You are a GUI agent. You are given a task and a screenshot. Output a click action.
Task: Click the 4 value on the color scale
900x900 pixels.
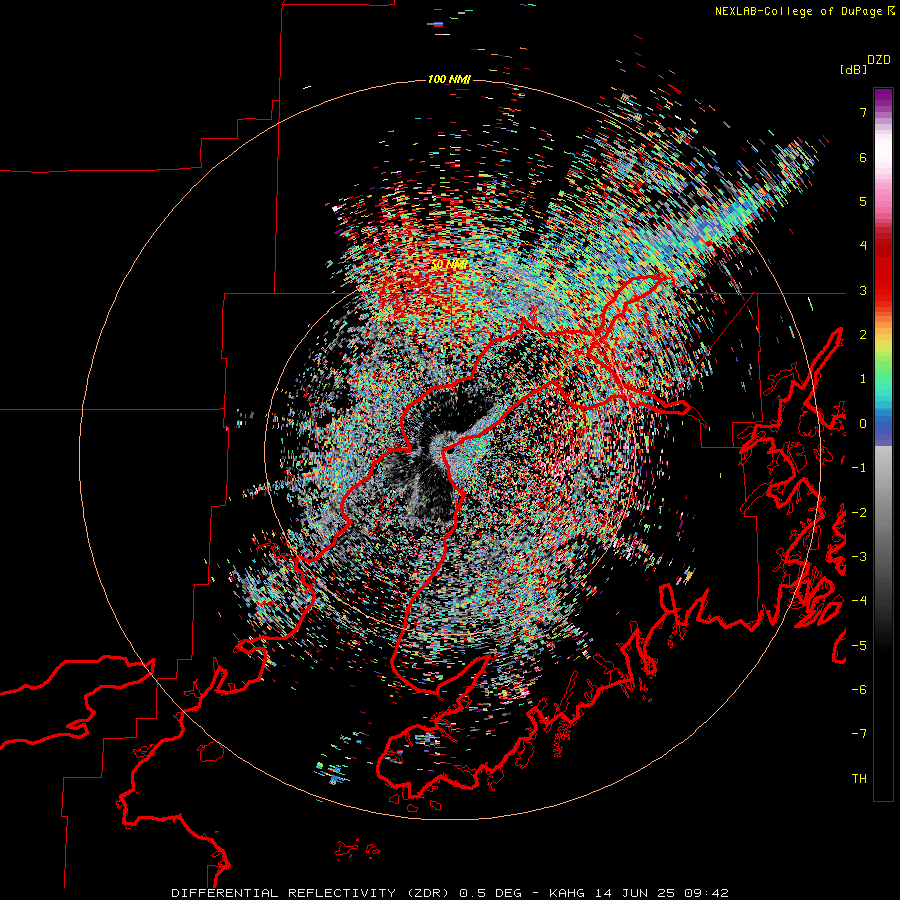pyautogui.click(x=863, y=246)
